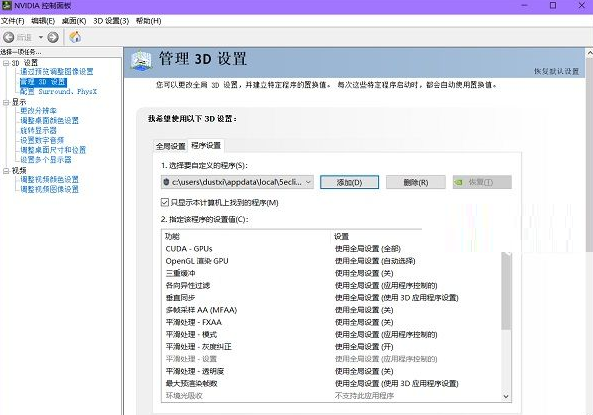
Task: Open the program selection dropdown
Action: [237, 182]
